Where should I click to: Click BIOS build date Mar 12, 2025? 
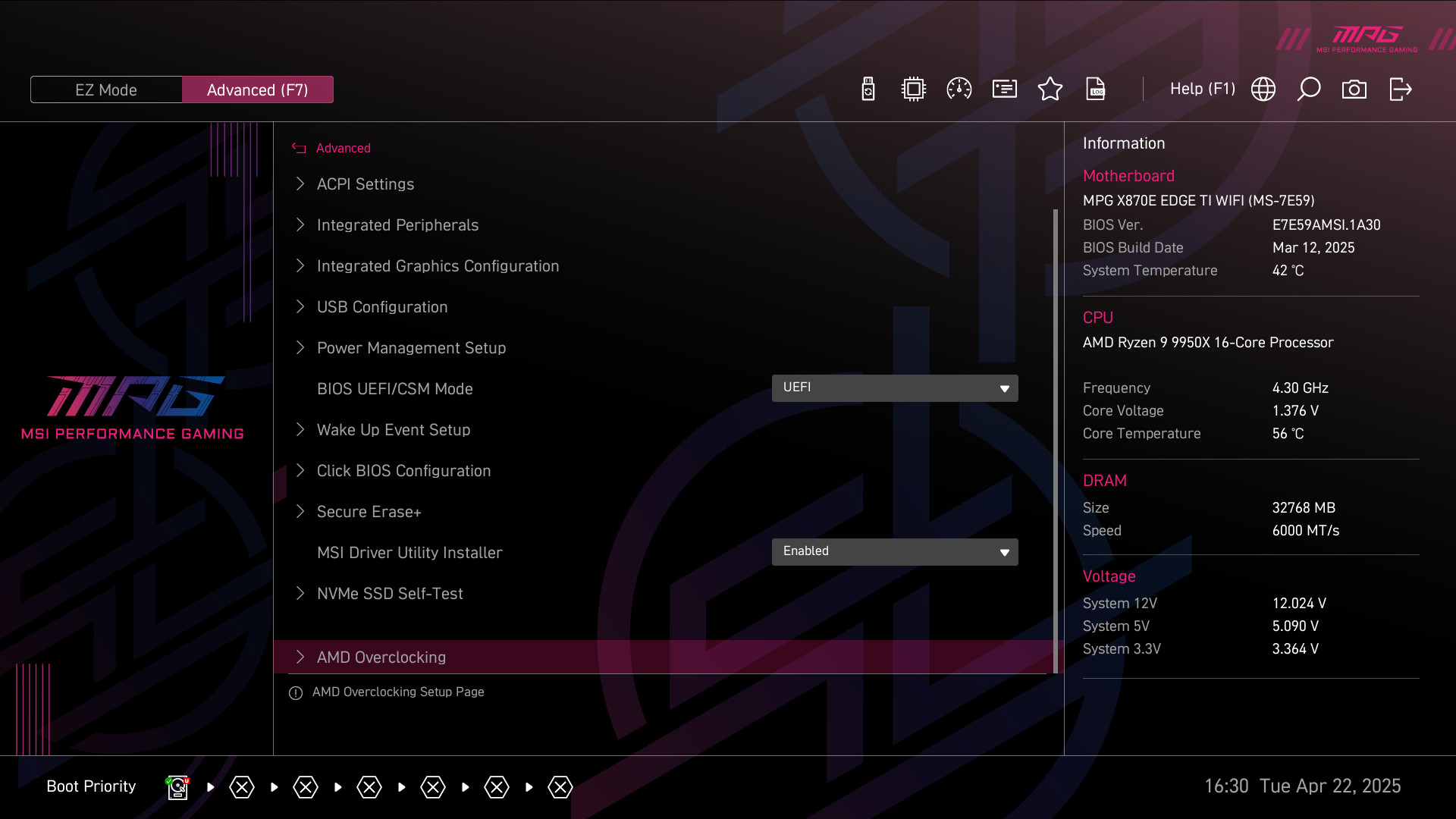[x=1313, y=248]
